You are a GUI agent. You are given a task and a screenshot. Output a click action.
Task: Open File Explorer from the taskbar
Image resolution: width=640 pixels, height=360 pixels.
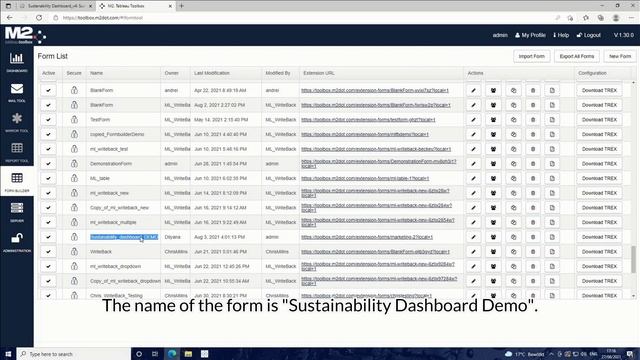(188, 354)
